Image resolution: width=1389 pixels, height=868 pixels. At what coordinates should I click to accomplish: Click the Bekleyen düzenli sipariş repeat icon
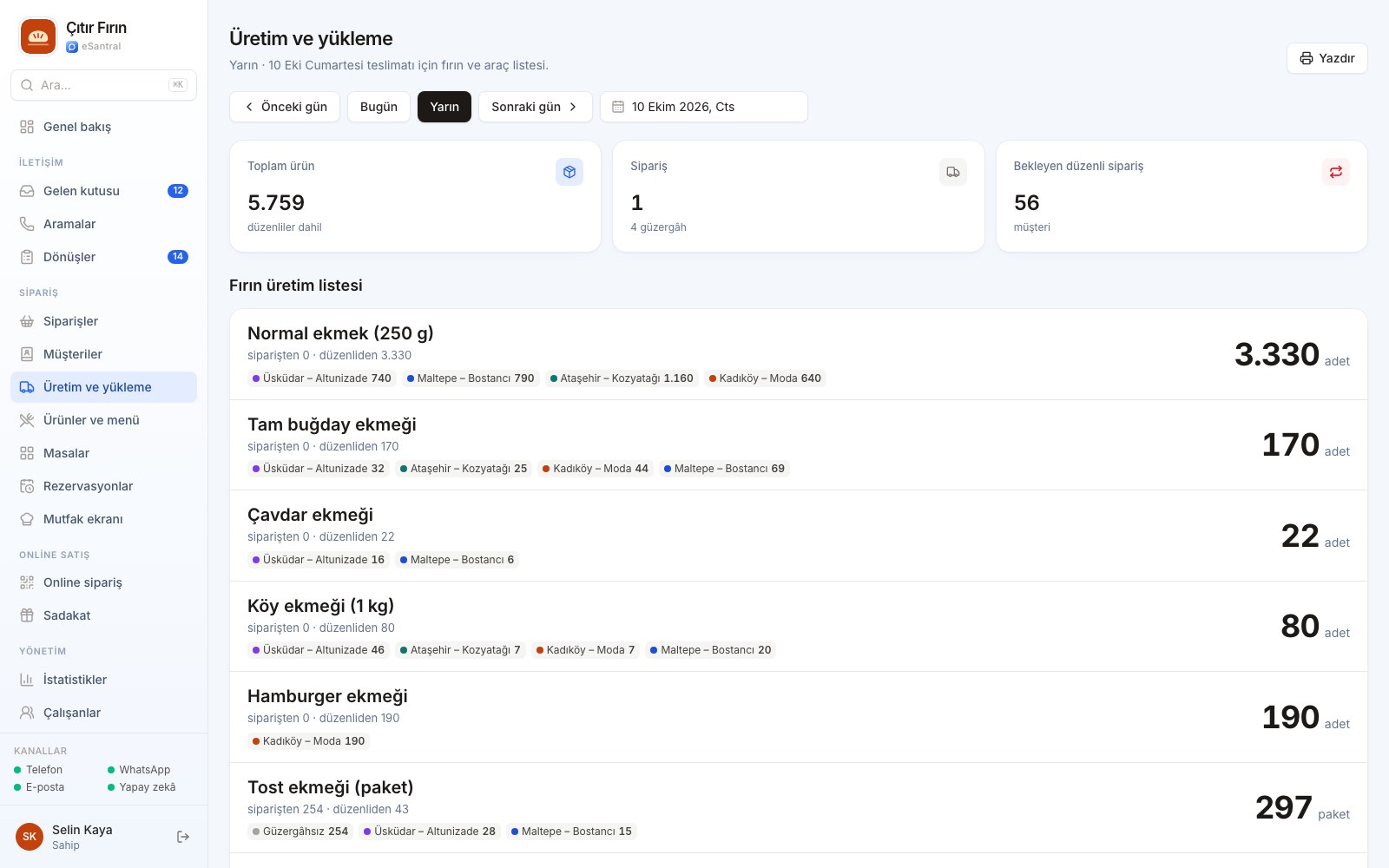pyautogui.click(x=1336, y=172)
